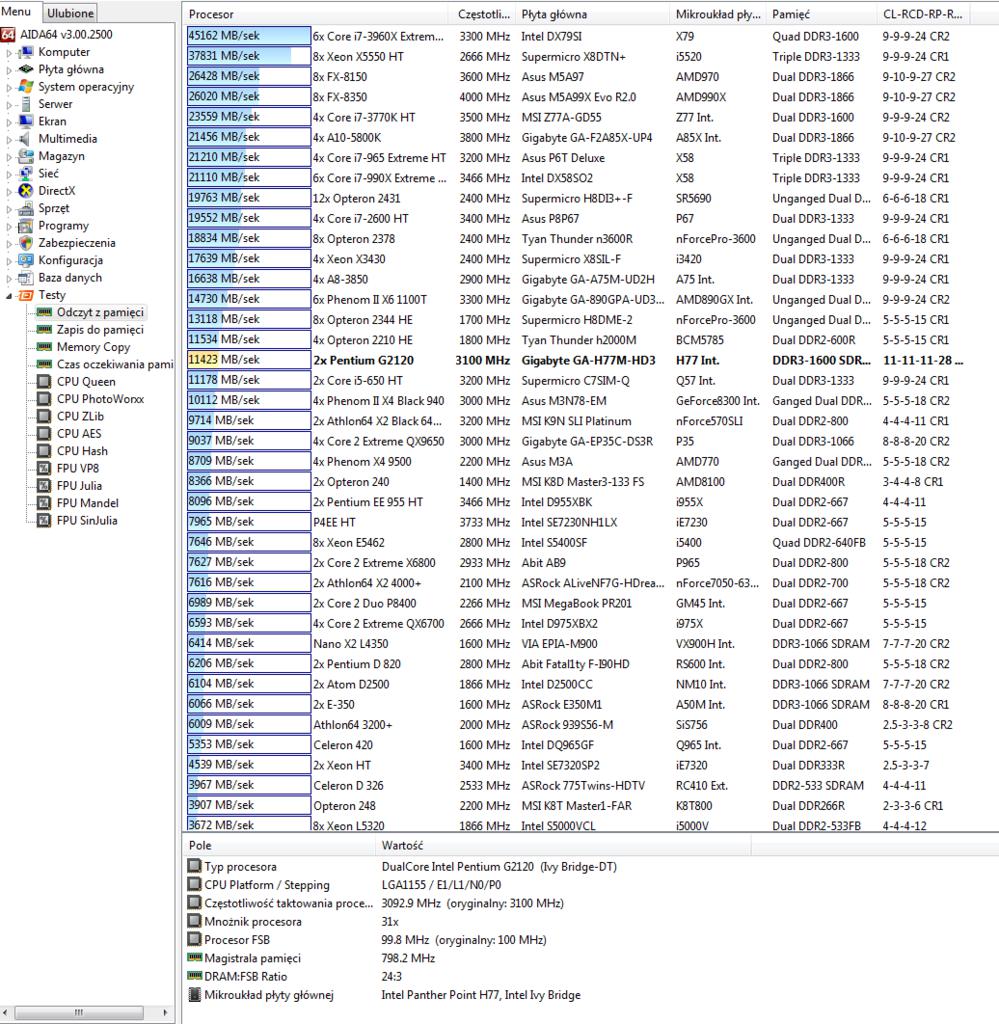Image resolution: width=999 pixels, height=1024 pixels.
Task: Expand the Komputer tree node
Action: click(x=9, y=52)
